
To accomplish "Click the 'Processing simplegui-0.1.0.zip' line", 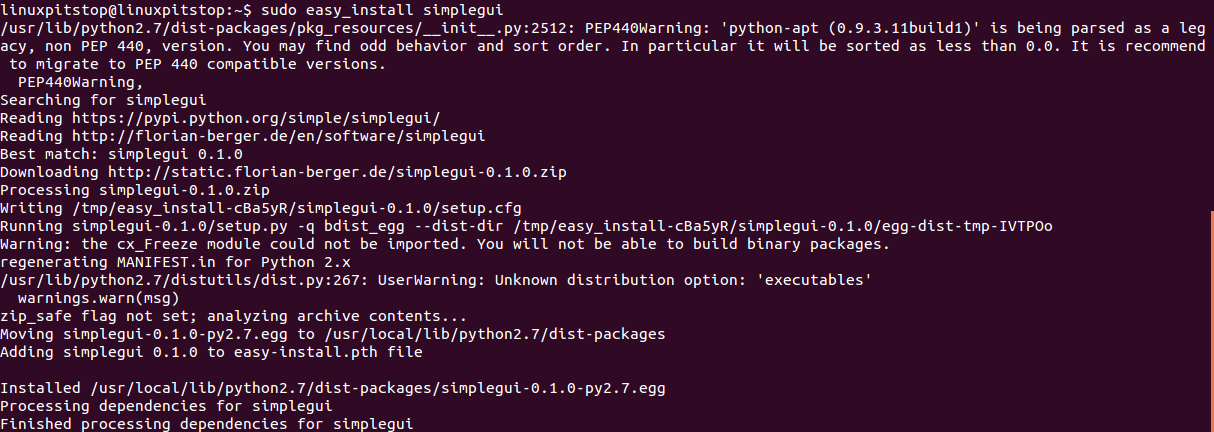I will point(134,189).
